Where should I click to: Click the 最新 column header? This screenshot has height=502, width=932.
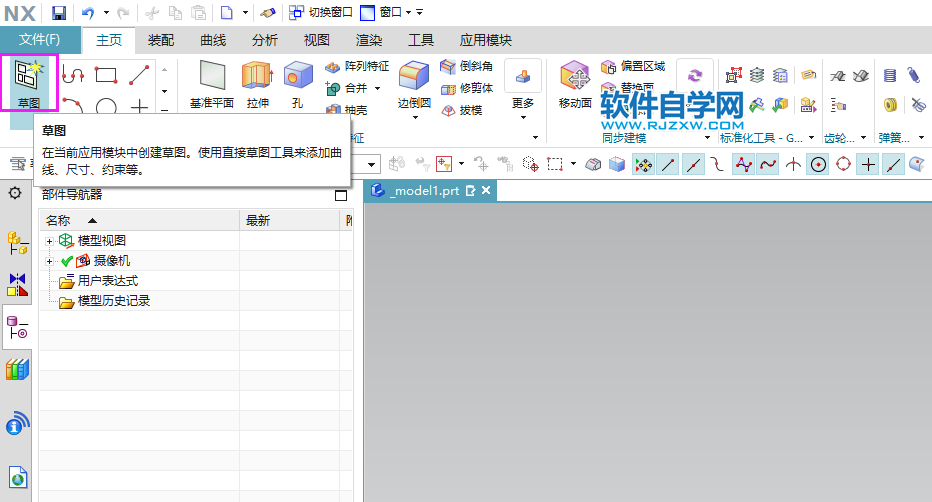(289, 220)
